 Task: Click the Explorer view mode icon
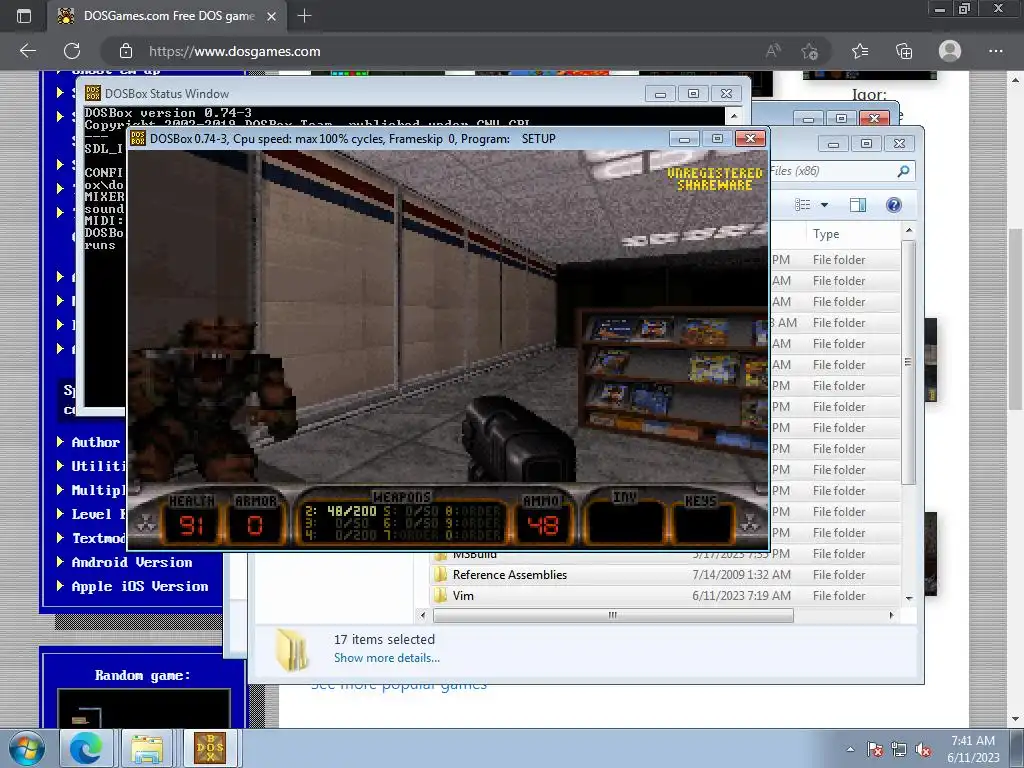[x=803, y=205]
